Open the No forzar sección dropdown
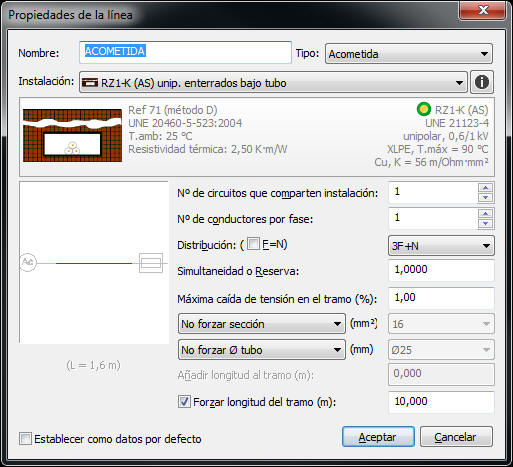513x467 pixels. [262, 324]
